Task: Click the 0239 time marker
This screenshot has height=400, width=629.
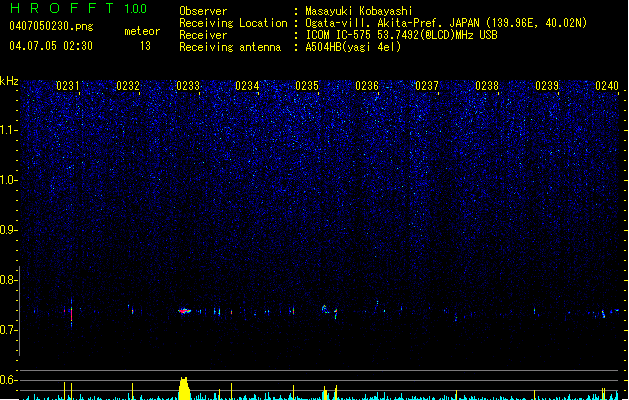Action: 547,86
